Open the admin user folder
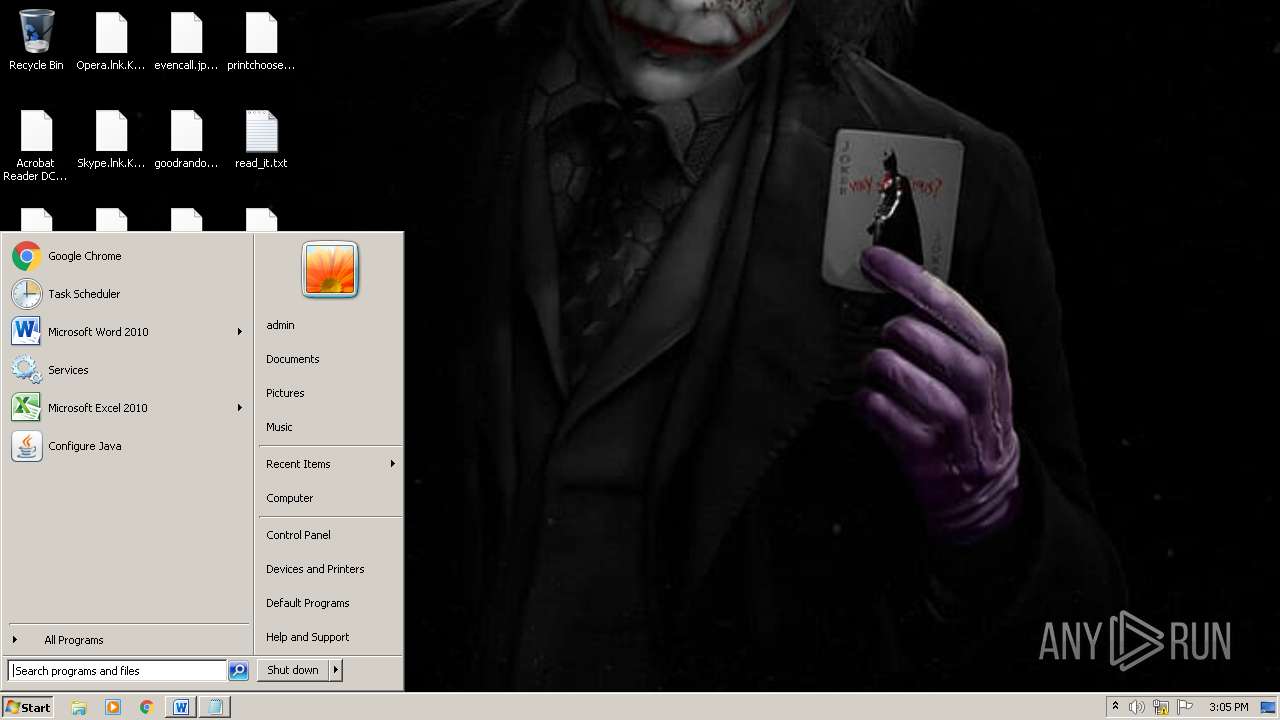This screenshot has height=720, width=1280. [x=330, y=325]
